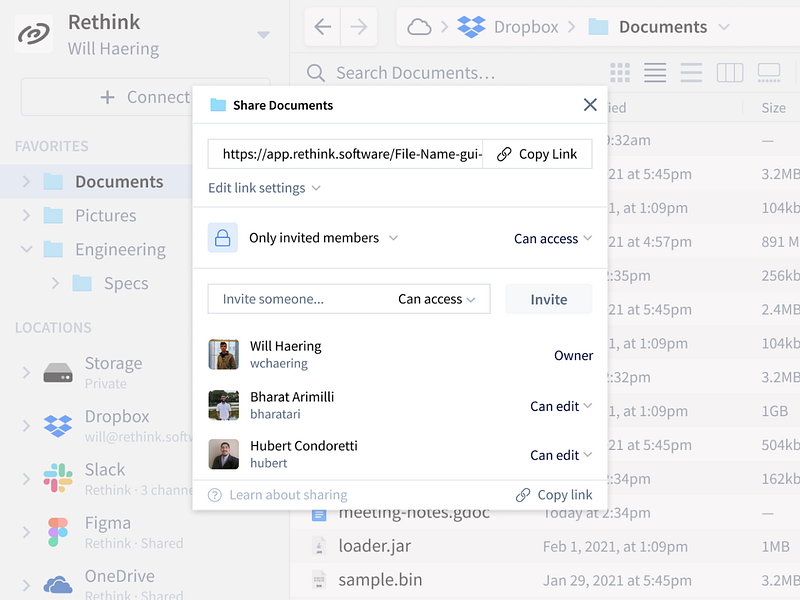
Task: Open Only invited members dropdown
Action: pos(323,238)
